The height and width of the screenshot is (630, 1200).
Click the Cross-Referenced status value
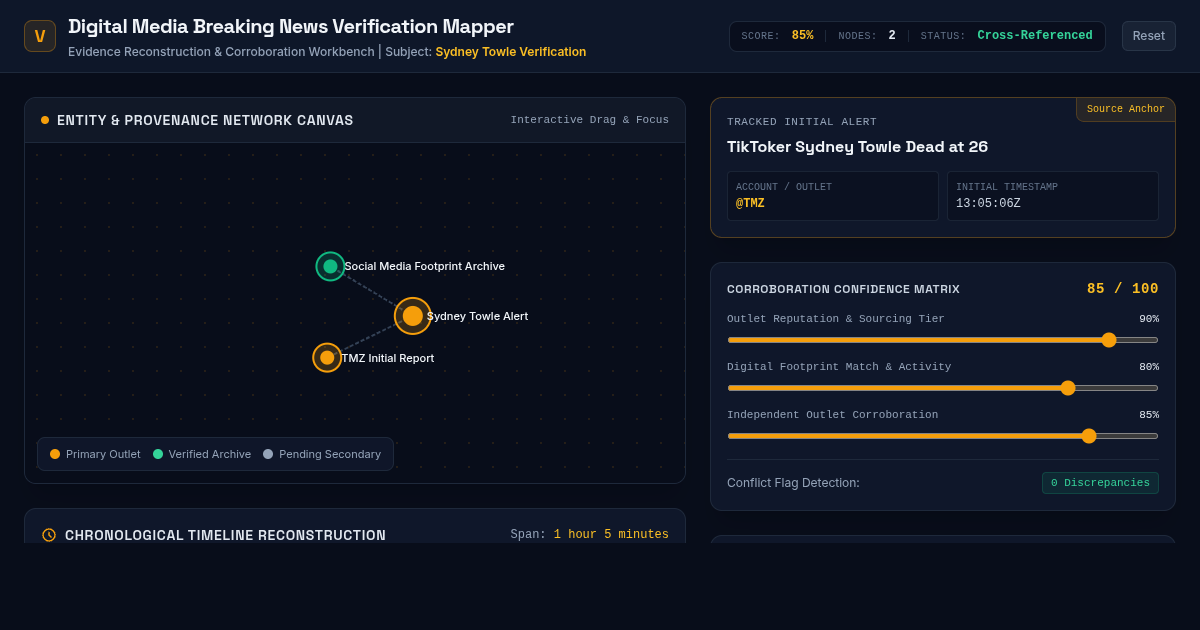[1035, 36]
